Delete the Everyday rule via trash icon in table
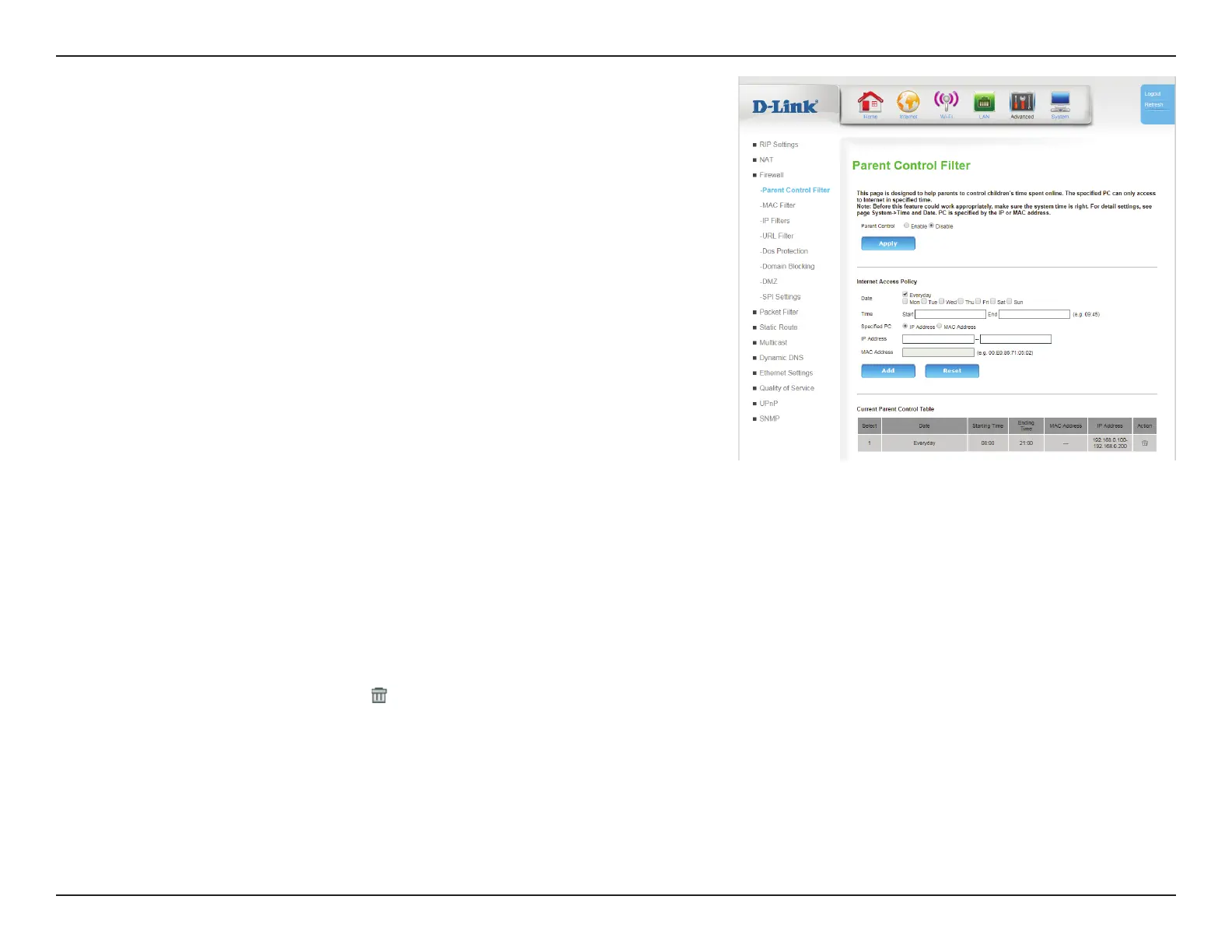This screenshot has width=1232, height=952. point(1145,443)
